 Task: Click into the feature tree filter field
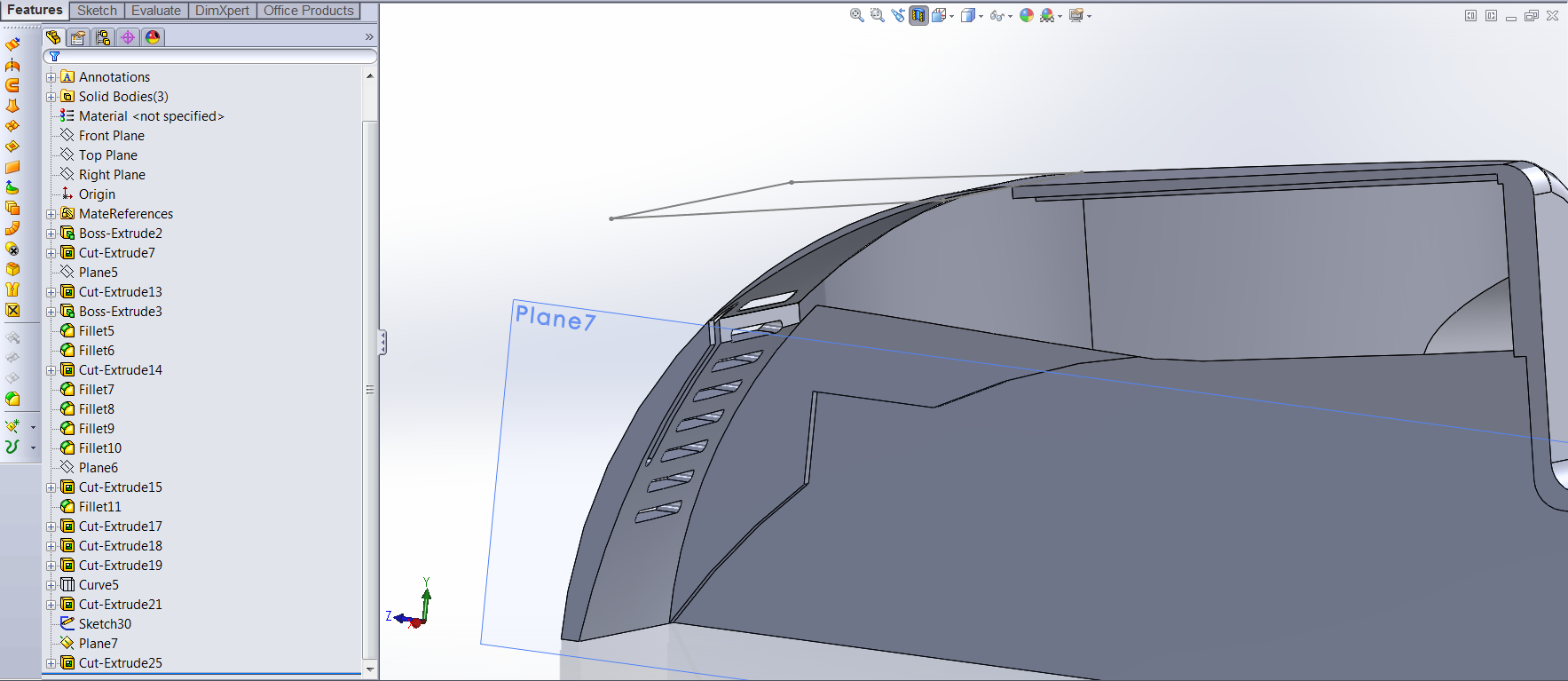point(210,56)
